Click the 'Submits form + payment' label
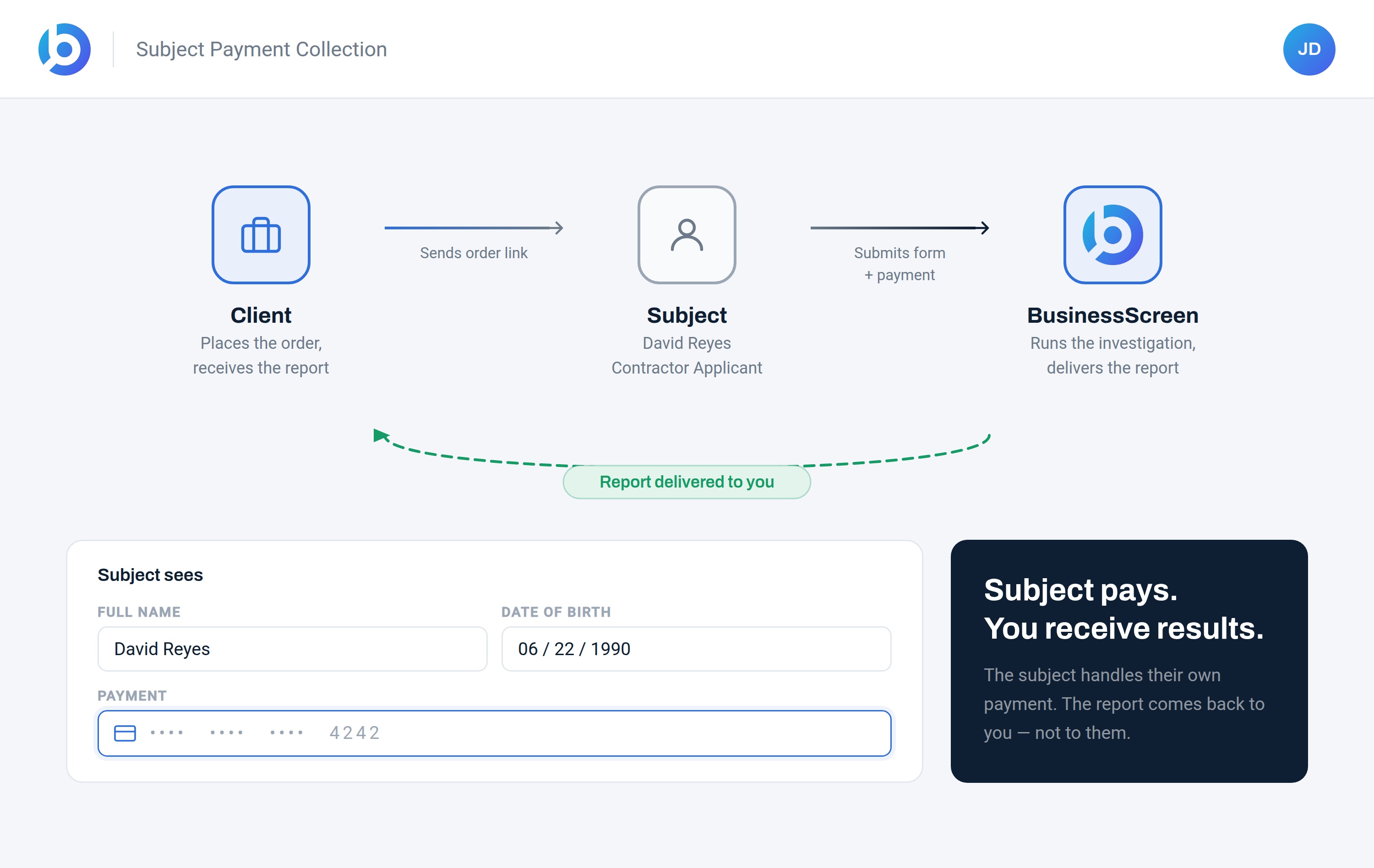 pyautogui.click(x=899, y=264)
